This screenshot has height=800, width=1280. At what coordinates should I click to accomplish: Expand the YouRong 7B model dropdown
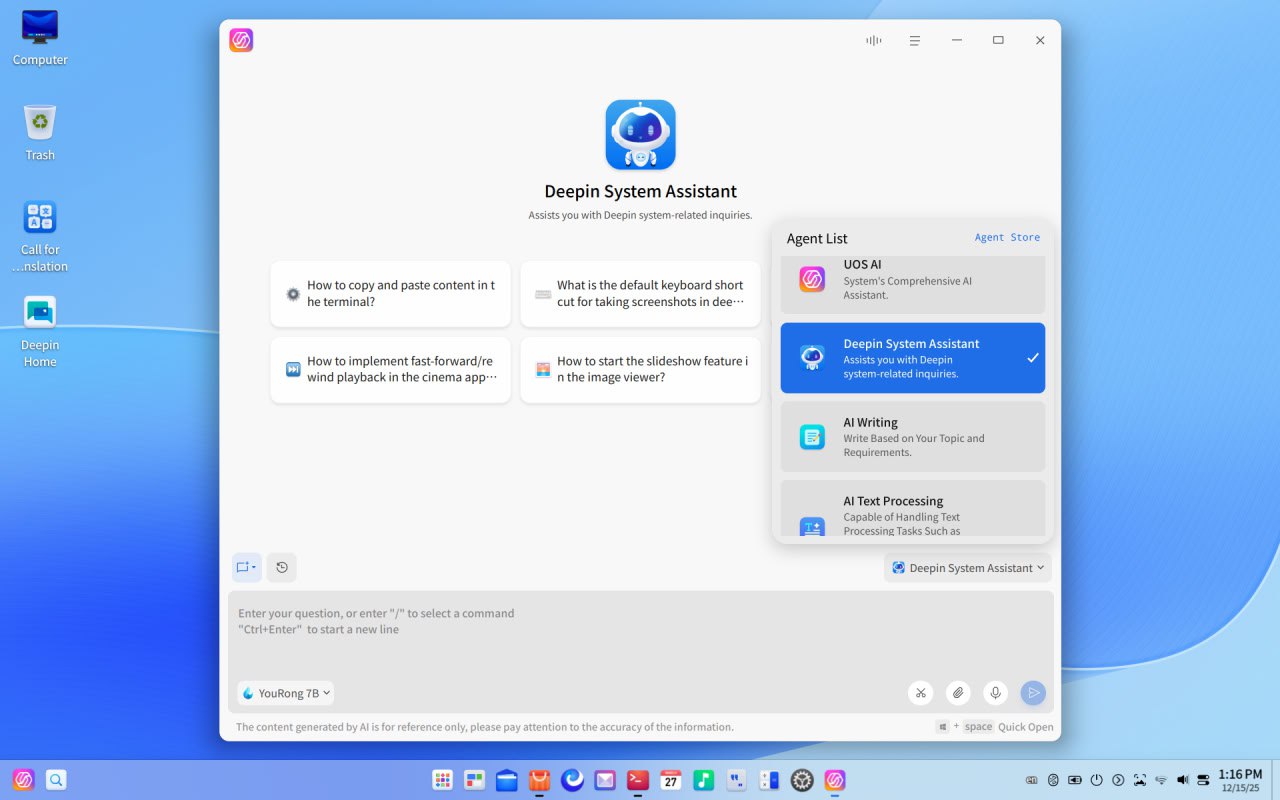(286, 693)
